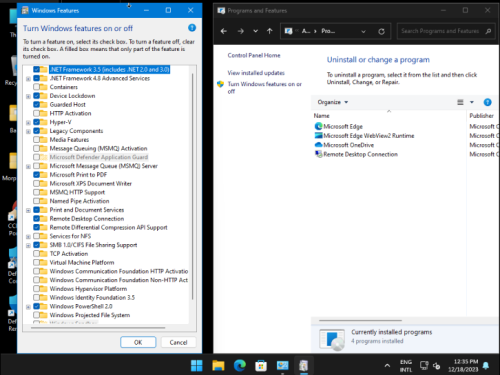Enable HTTP Activation checkbox
Image resolution: width=500 pixels, height=375 pixels.
pyautogui.click(x=36, y=113)
